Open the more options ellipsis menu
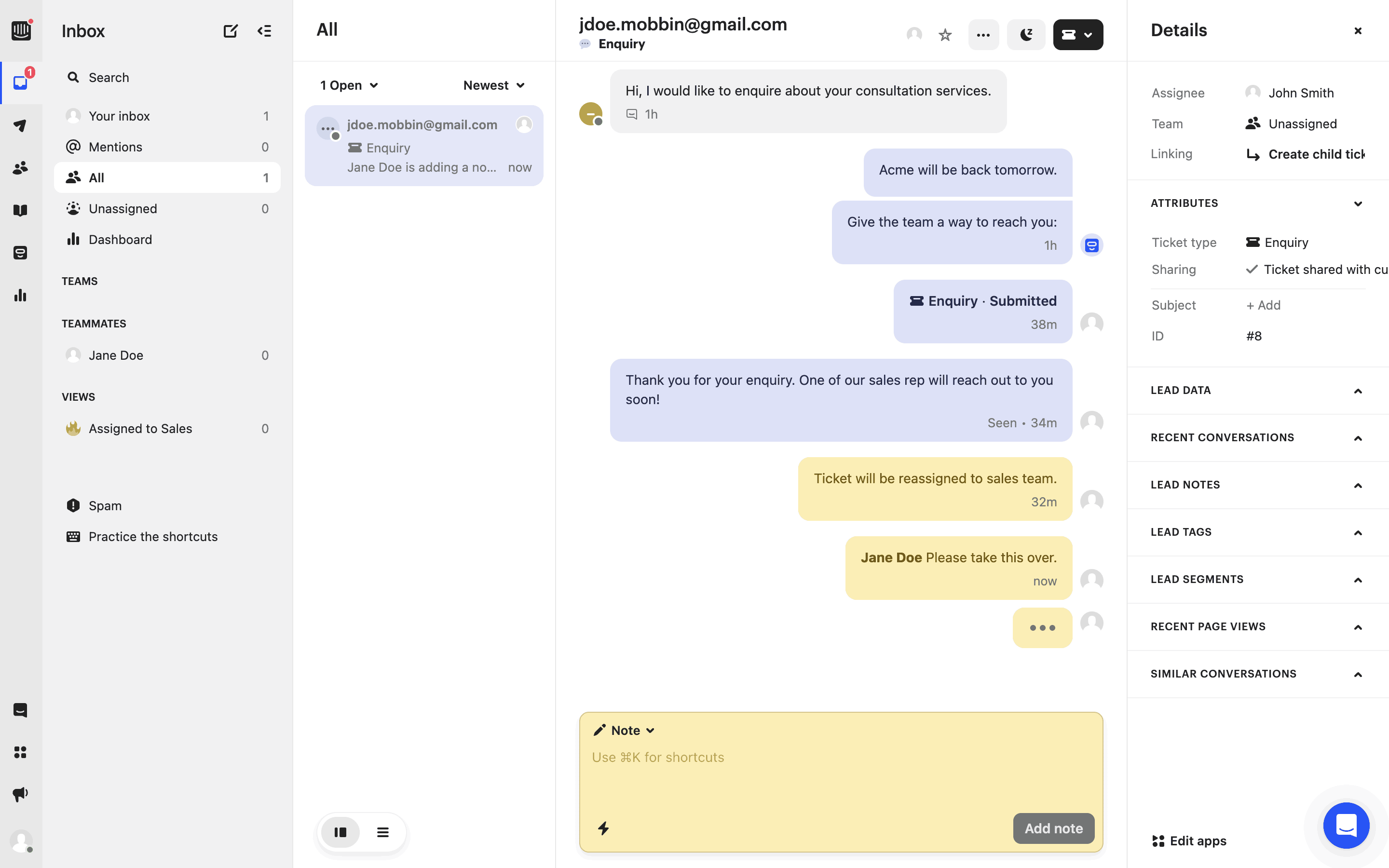 click(x=983, y=35)
